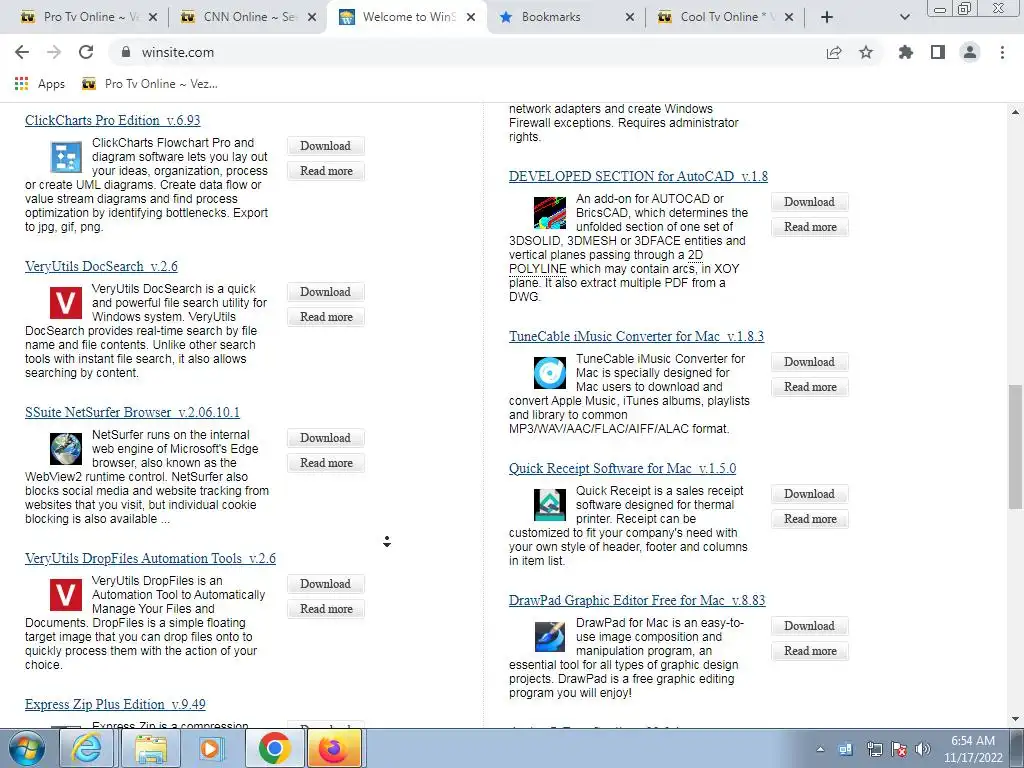Download DEVELOPED SECTION for AutoCAD
Viewport: 1024px width, 768px height.
pos(810,202)
